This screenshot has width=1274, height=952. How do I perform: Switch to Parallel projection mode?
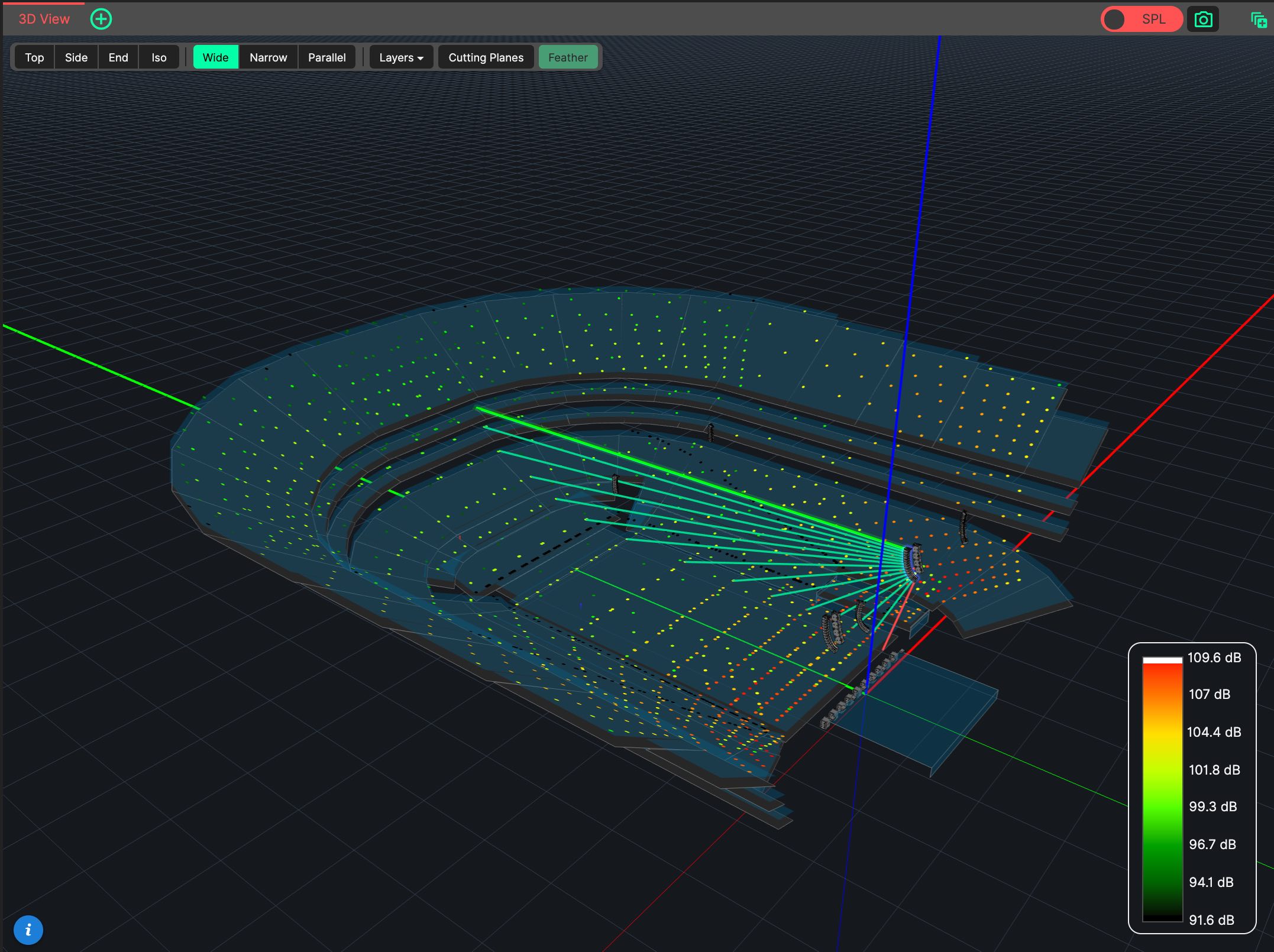[x=326, y=57]
